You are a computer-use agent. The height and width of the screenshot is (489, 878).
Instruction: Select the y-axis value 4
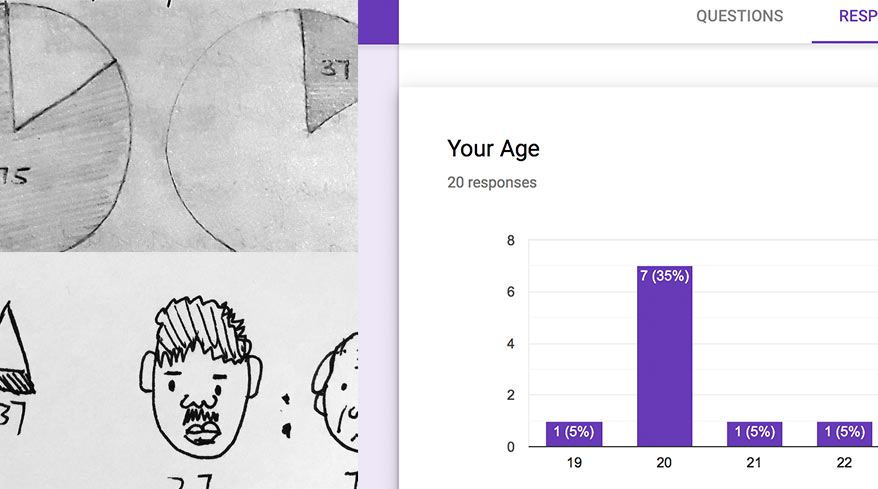click(x=510, y=344)
